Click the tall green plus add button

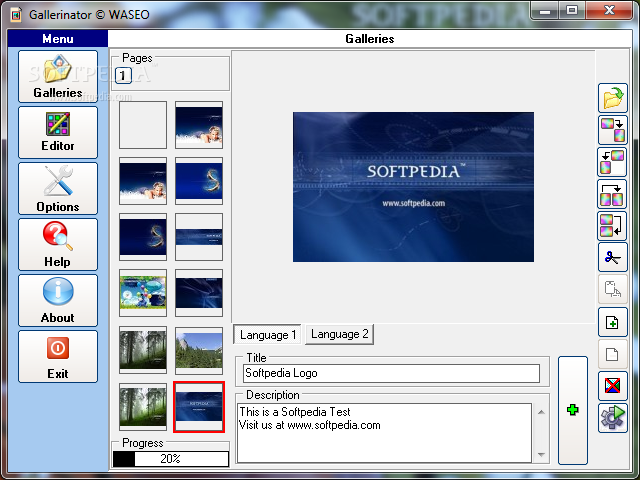coord(573,410)
